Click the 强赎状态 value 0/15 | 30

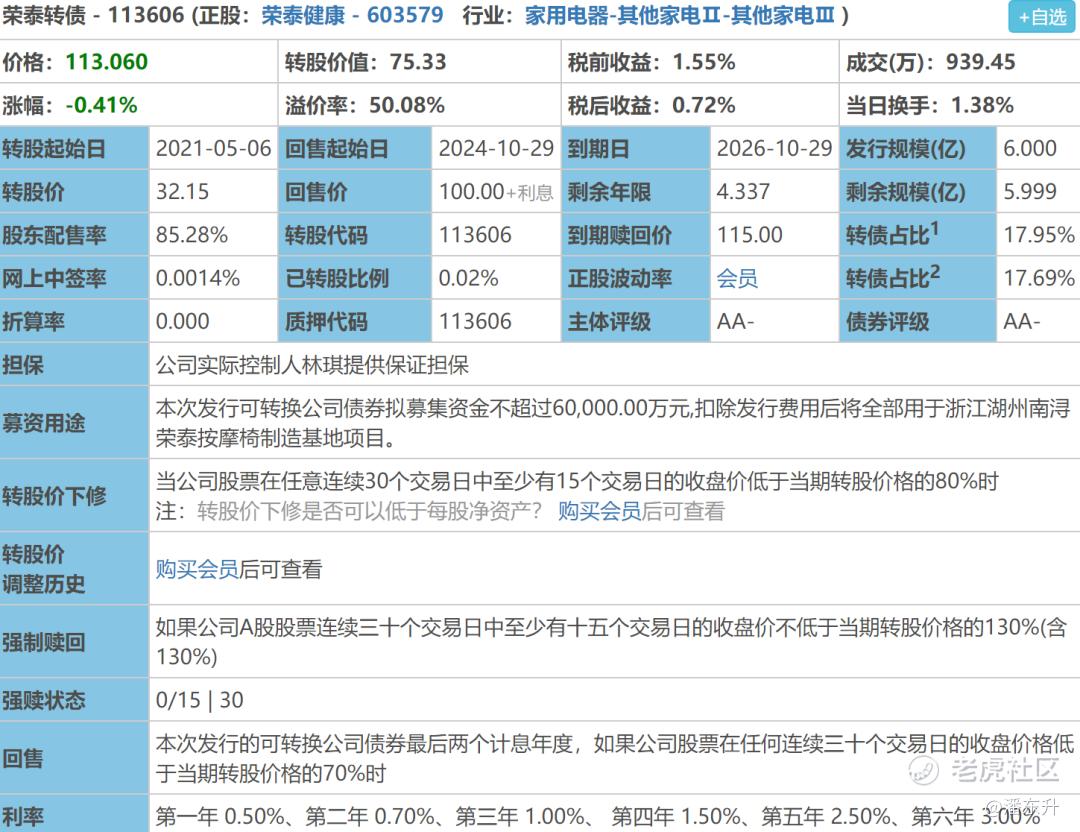[x=200, y=700]
